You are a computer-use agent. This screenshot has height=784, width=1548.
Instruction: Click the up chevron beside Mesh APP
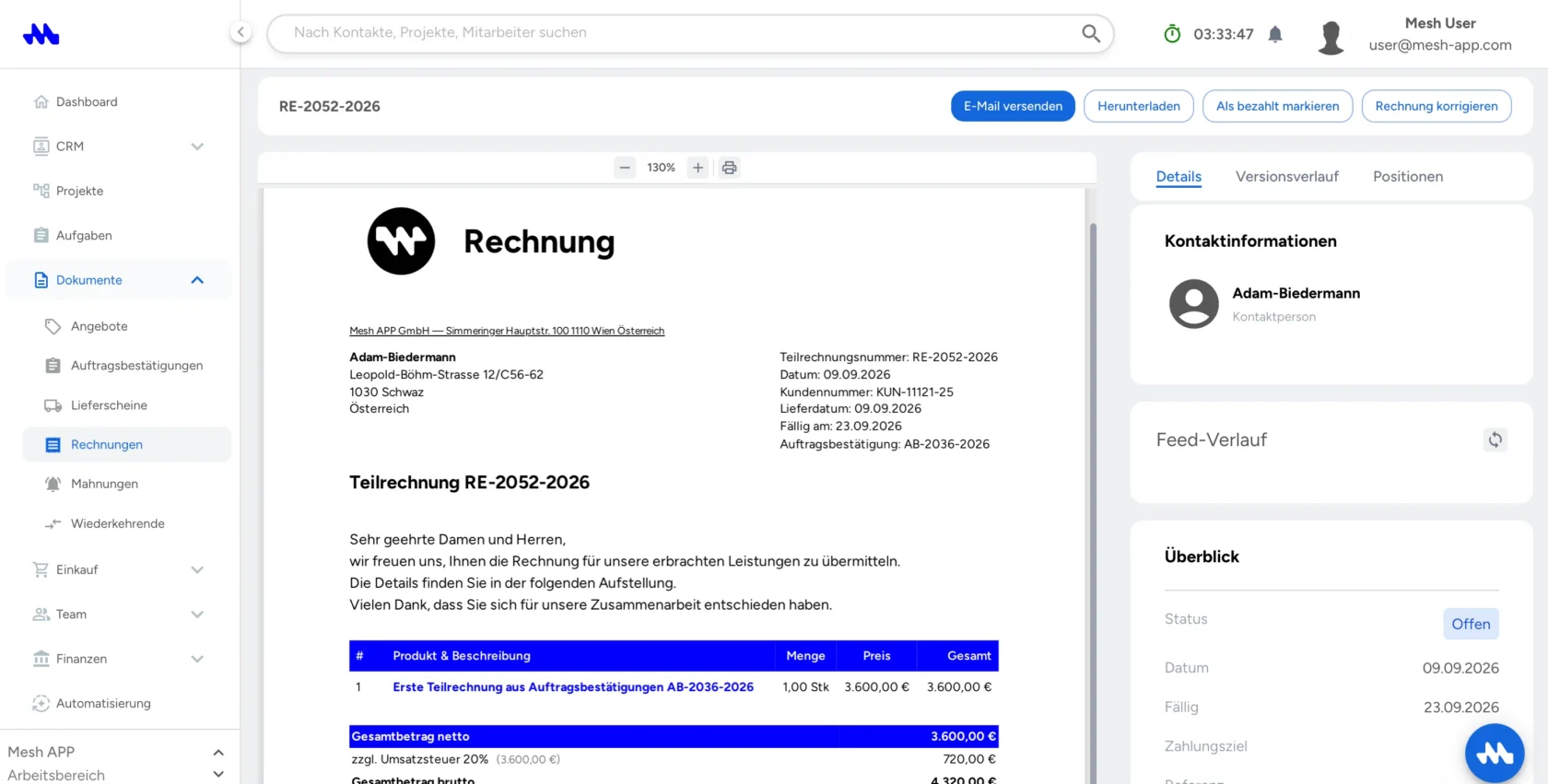[218, 753]
